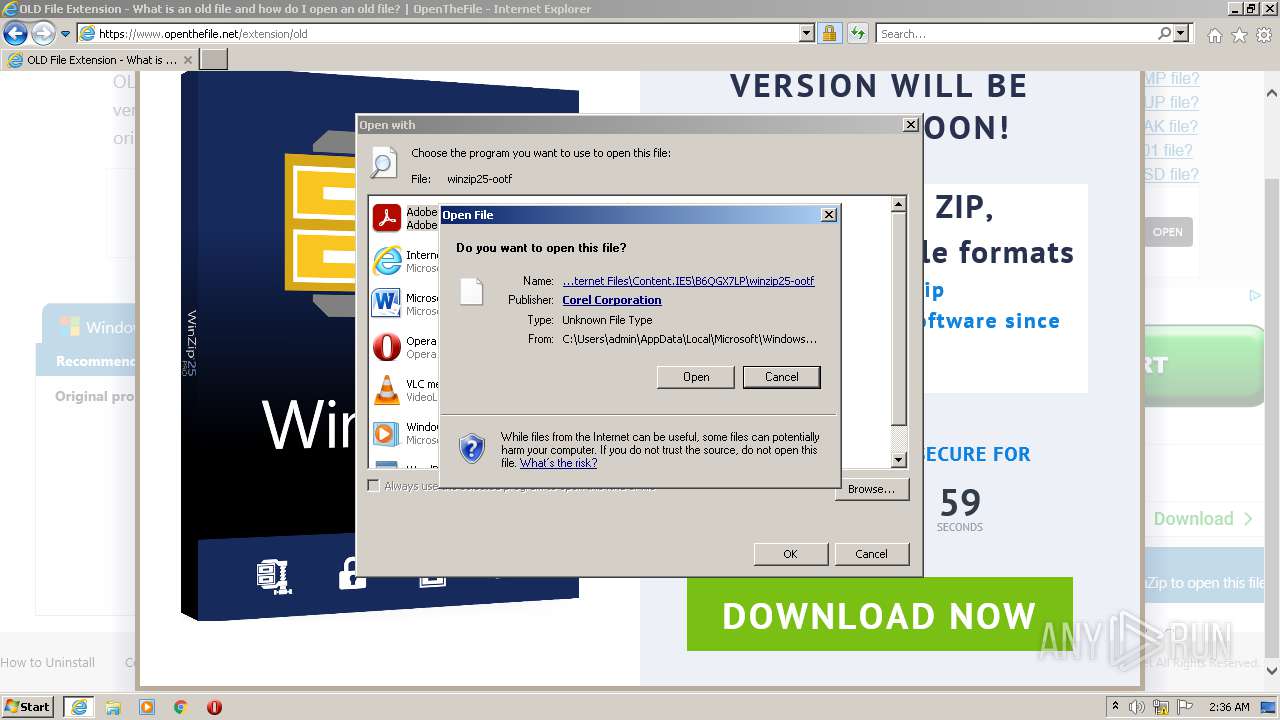Select VLC media player cone icon

(x=386, y=390)
